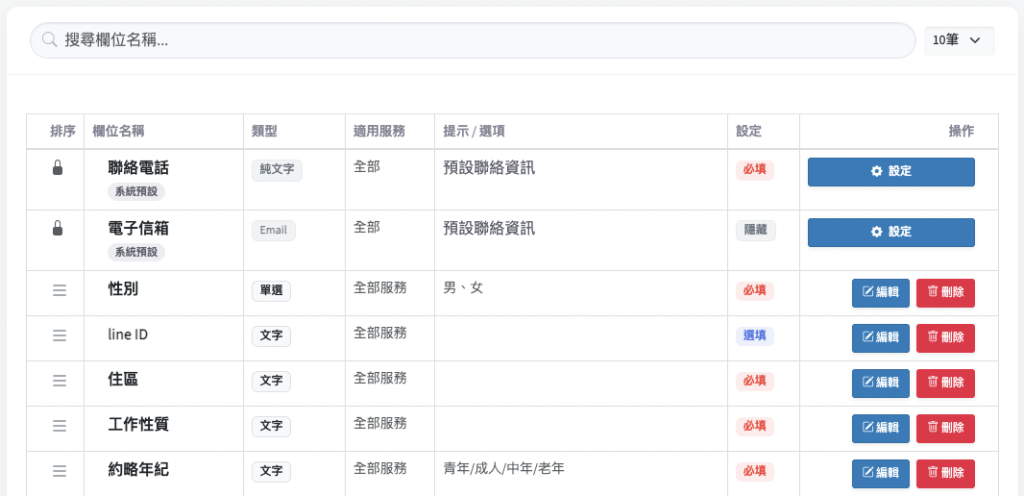Open the 10筆 page size dropdown
1024x496 pixels.
959,40
